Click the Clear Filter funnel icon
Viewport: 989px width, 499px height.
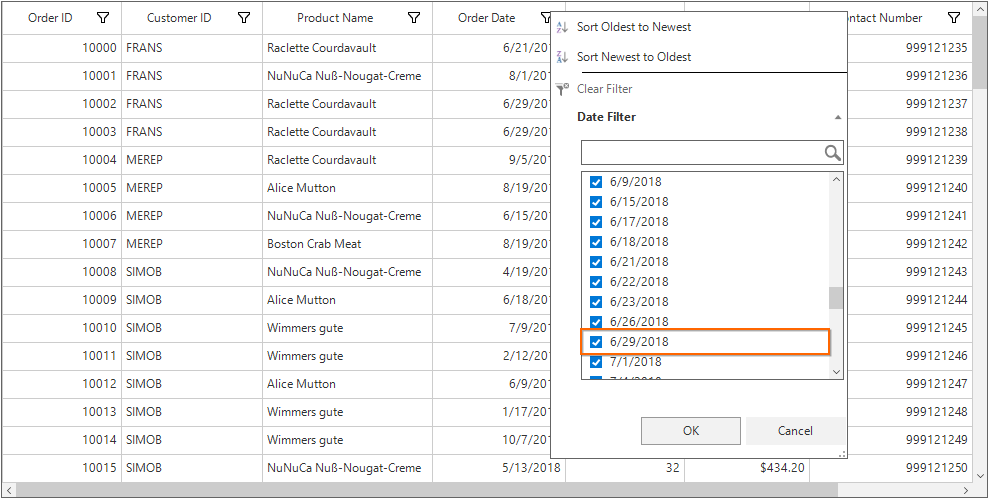[562, 89]
